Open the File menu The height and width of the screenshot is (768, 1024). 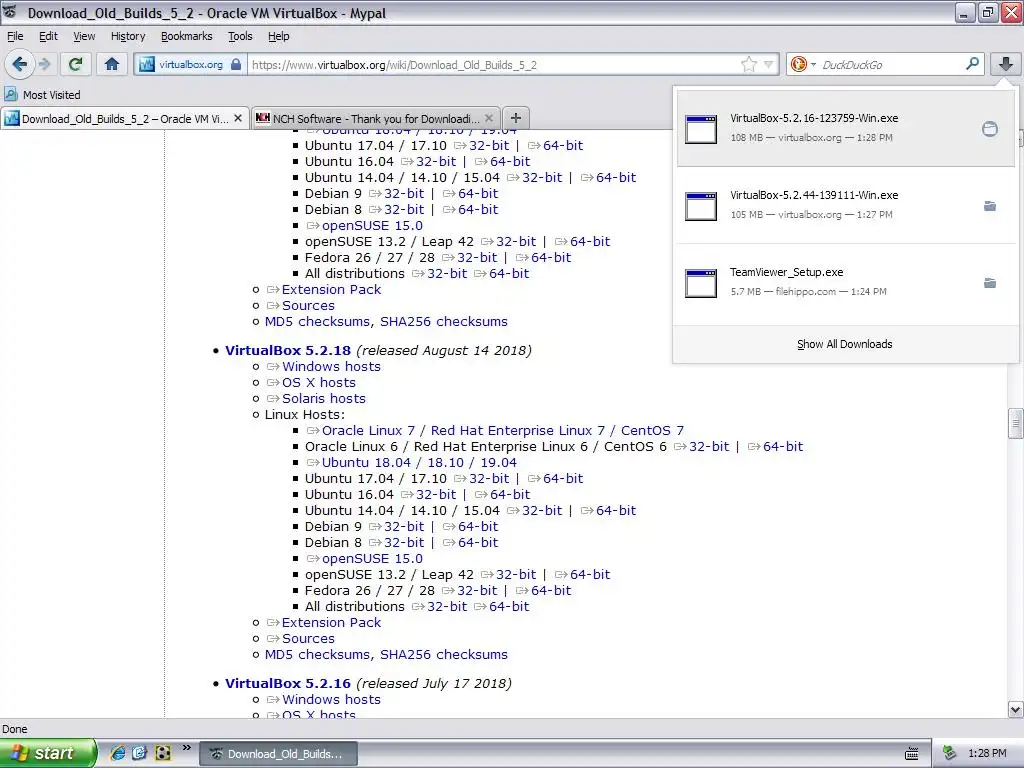coord(15,37)
